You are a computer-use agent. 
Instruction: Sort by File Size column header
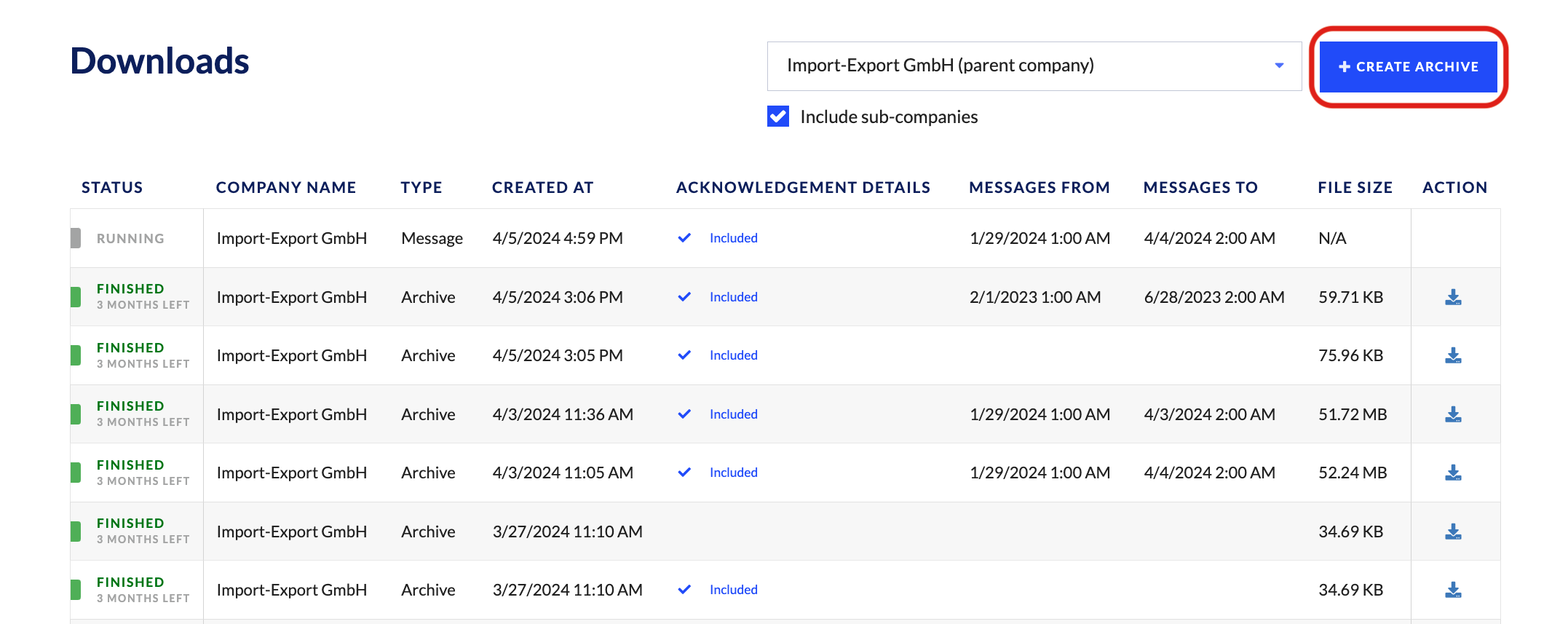click(x=1355, y=188)
